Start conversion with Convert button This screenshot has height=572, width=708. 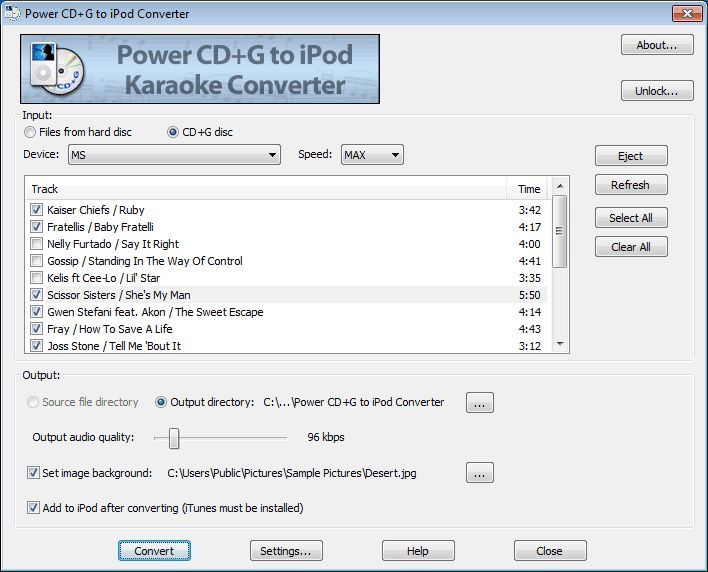(154, 551)
